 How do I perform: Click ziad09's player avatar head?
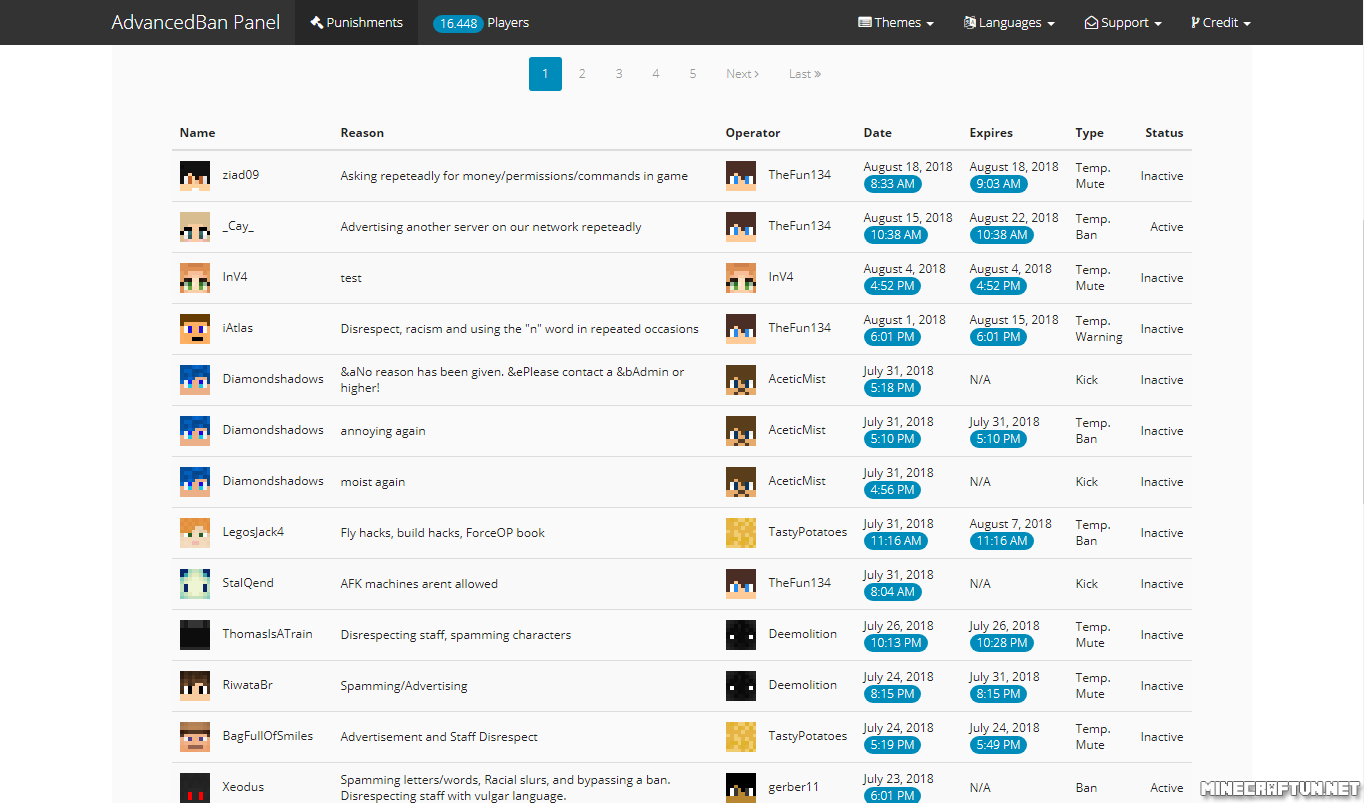195,175
